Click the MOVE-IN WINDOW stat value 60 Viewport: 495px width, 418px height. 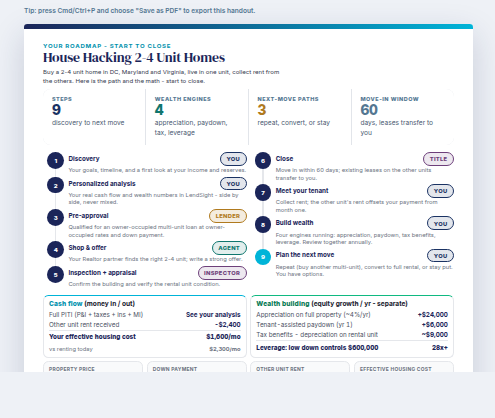point(369,110)
